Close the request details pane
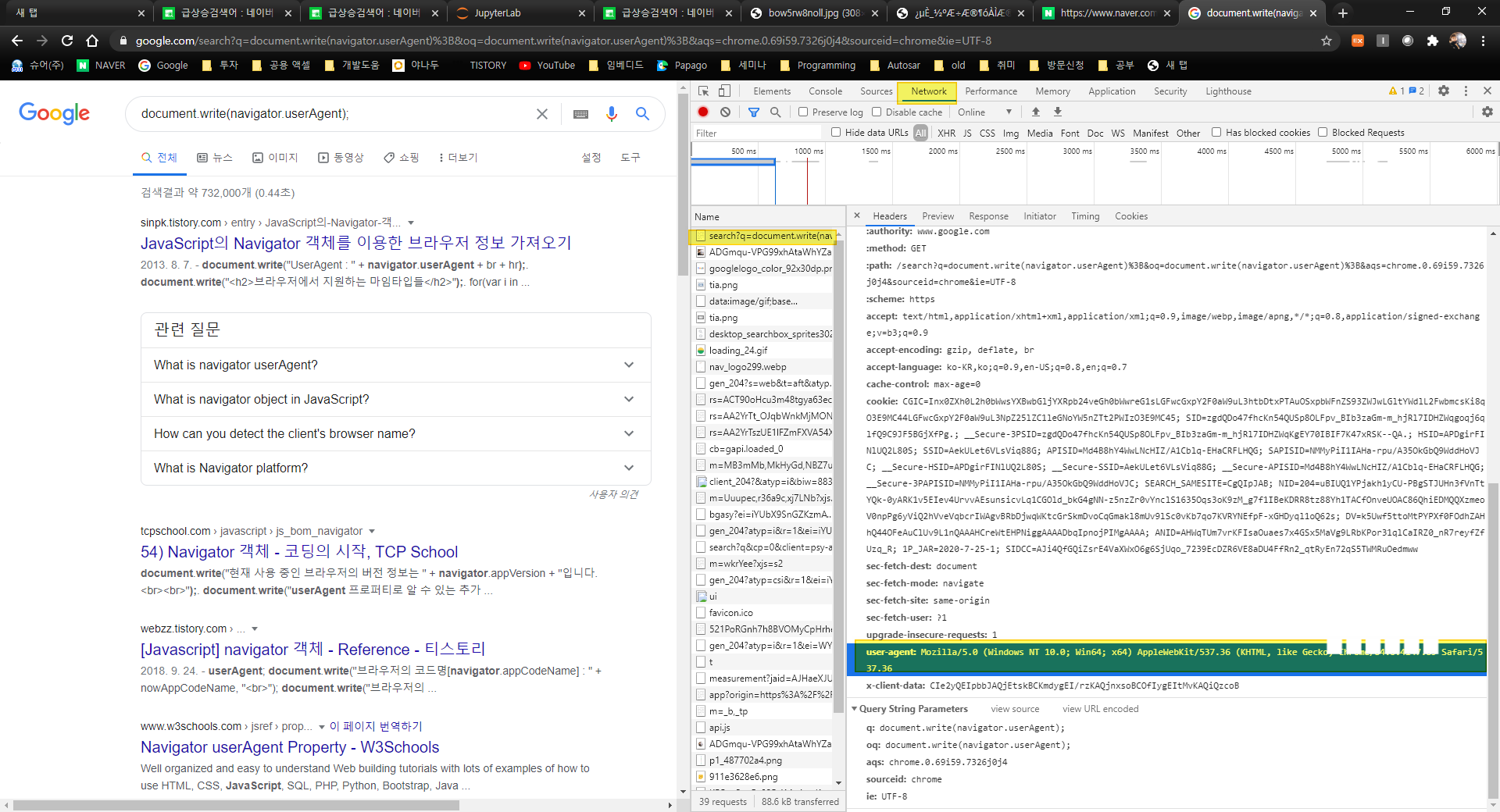The height and width of the screenshot is (812, 1500). pyautogui.click(x=857, y=216)
